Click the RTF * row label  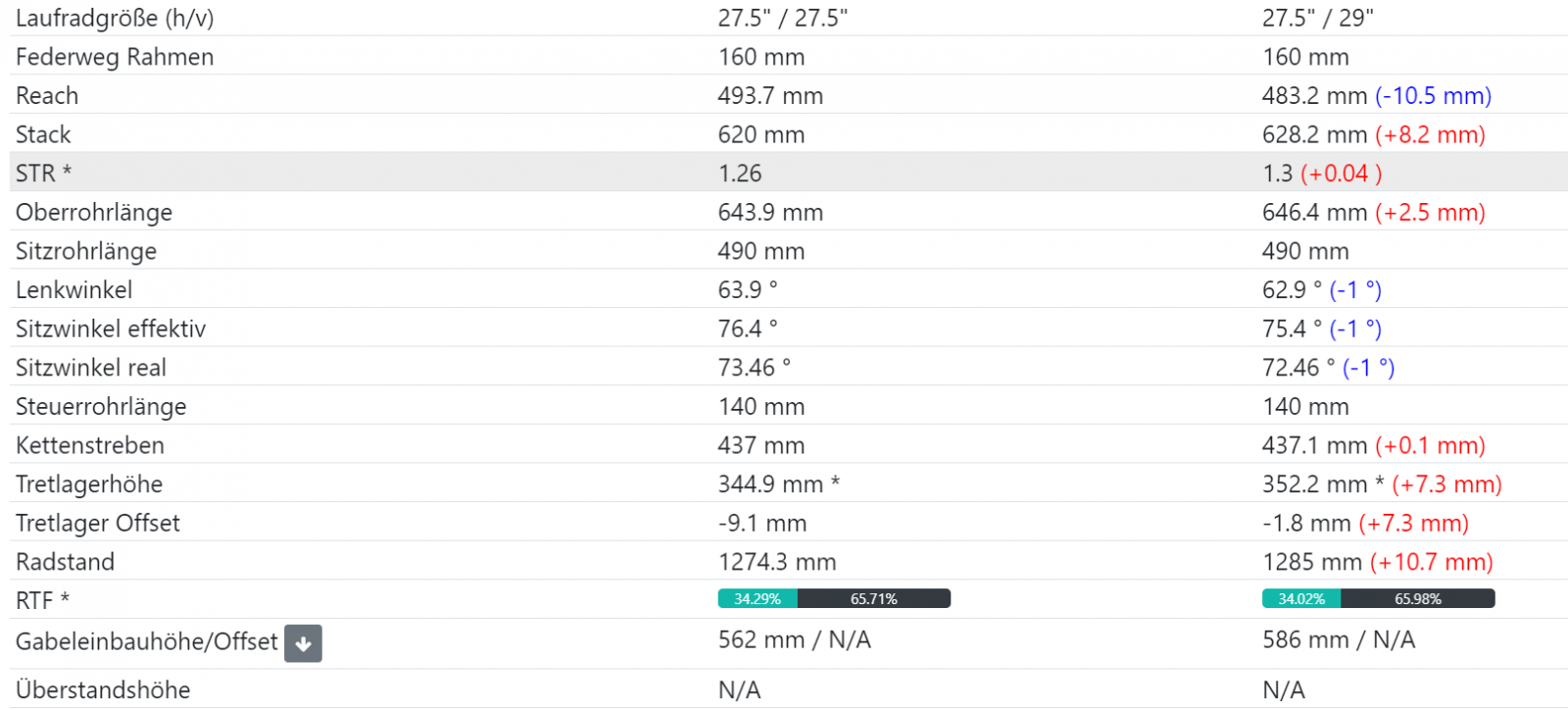[x=42, y=600]
